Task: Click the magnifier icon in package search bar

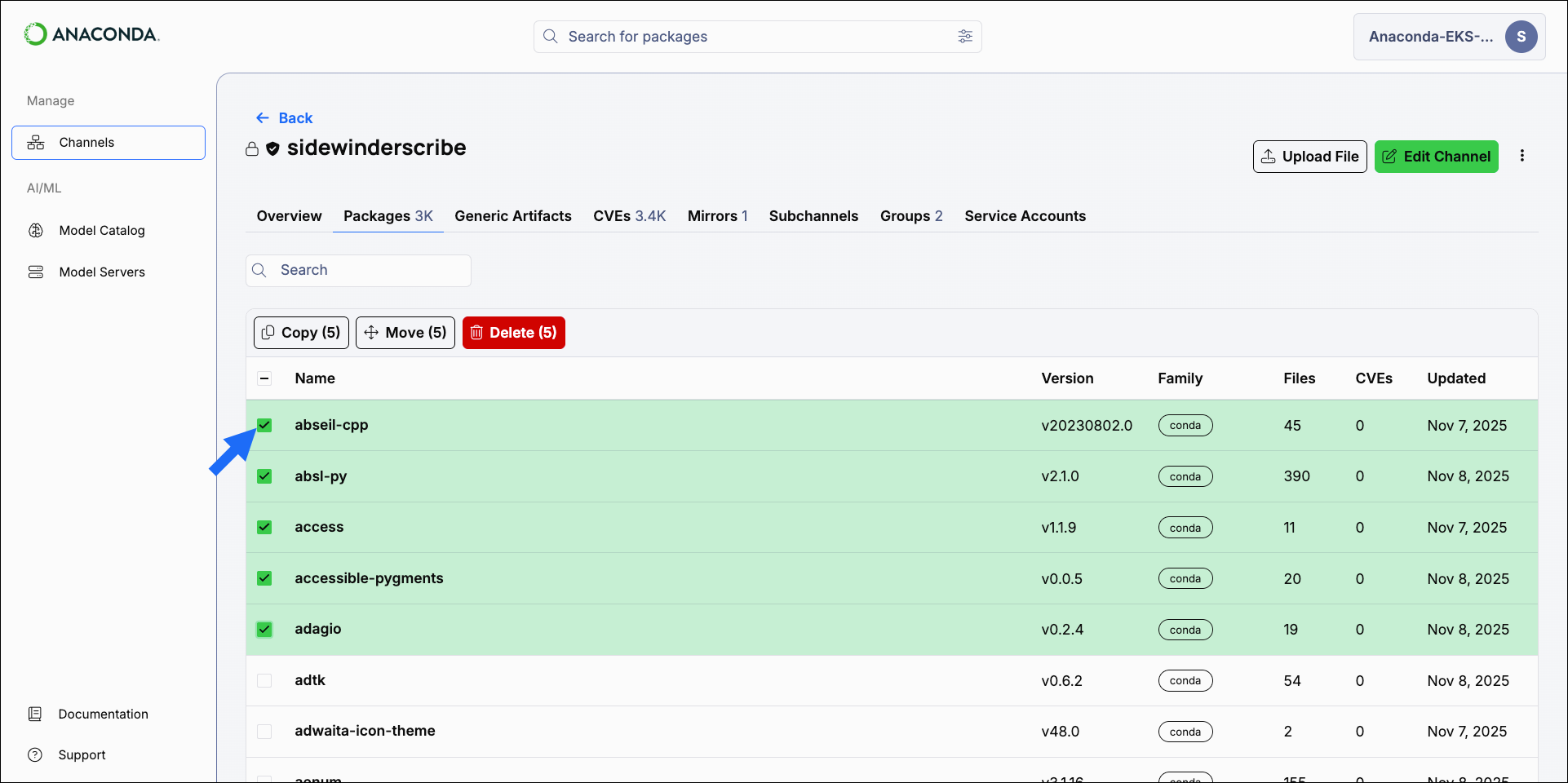Action: (x=551, y=36)
